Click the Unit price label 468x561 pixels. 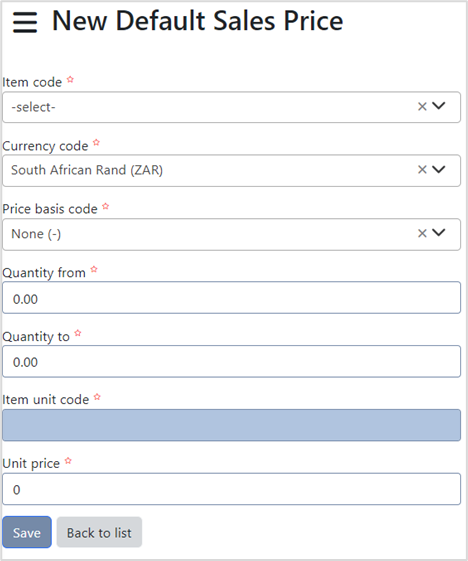(x=31, y=463)
